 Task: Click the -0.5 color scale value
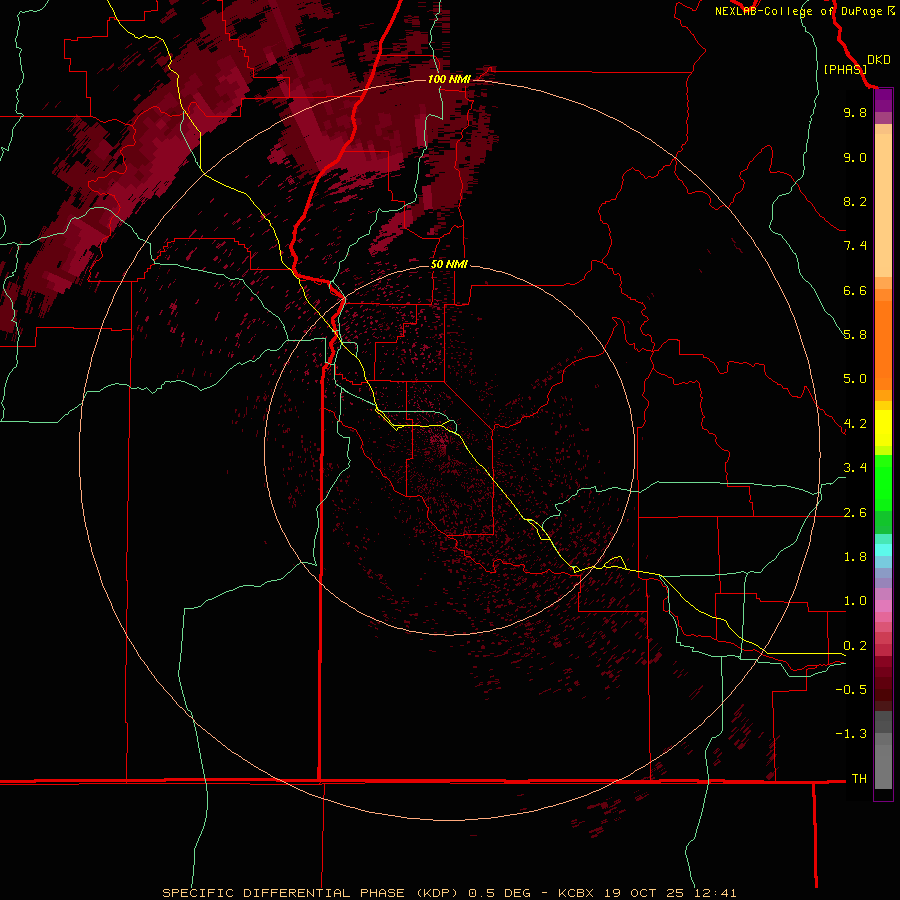851,690
